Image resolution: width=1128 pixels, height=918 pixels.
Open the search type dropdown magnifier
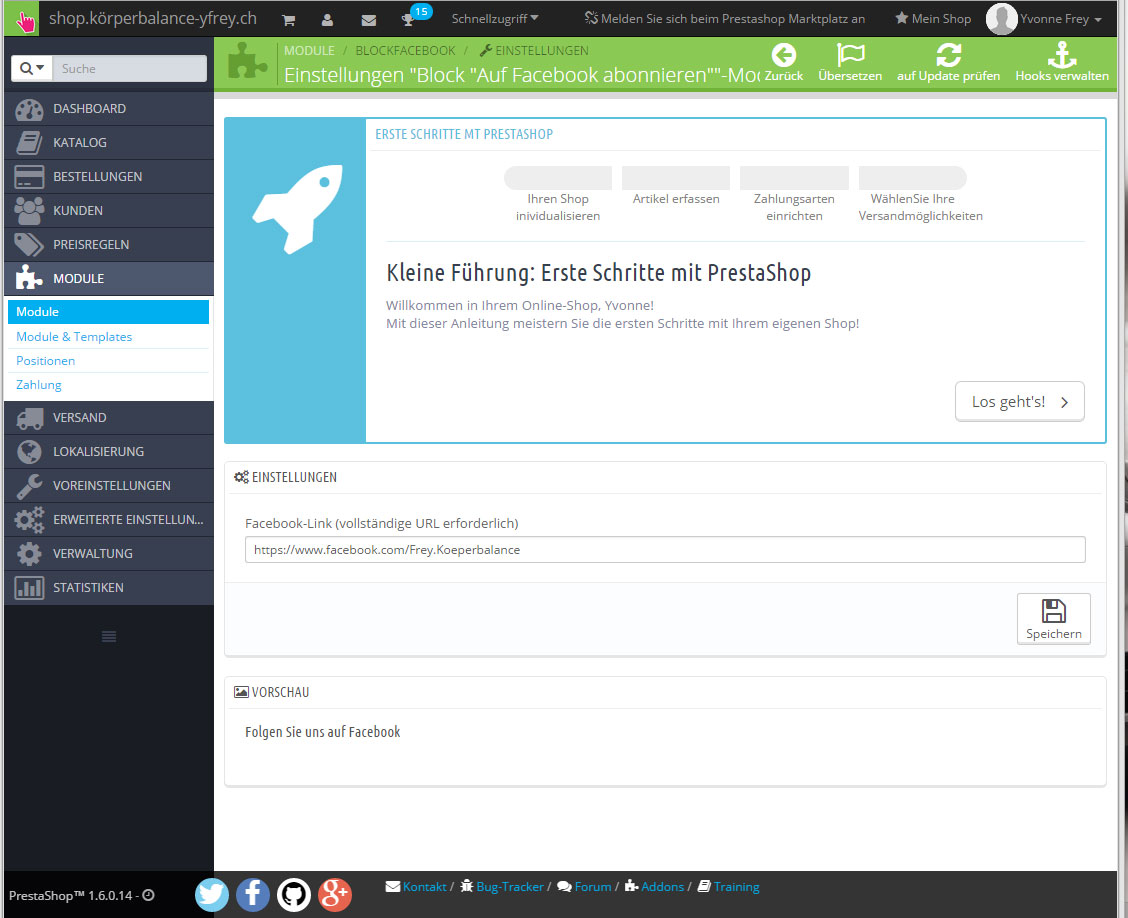[32, 68]
